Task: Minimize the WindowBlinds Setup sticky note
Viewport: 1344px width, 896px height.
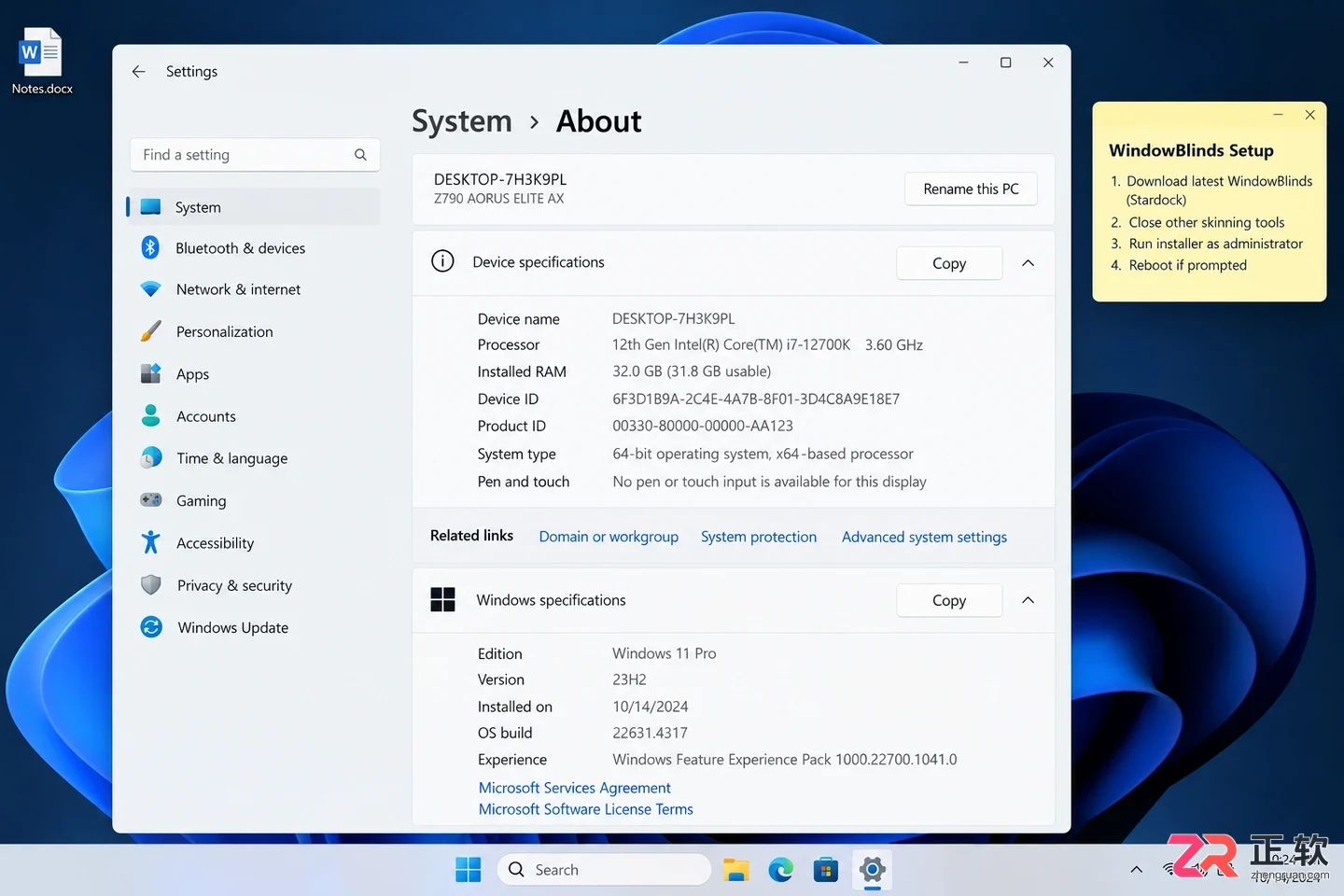Action: click(1278, 115)
